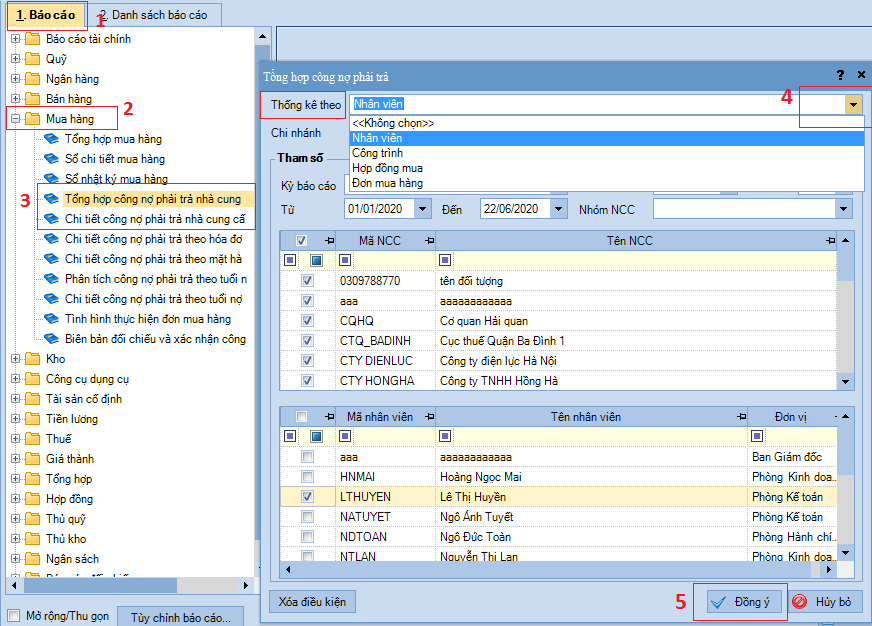Click the report tree horizontal scrollbar thumb
This screenshot has width=872, height=626.
pyautogui.click(x=100, y=585)
